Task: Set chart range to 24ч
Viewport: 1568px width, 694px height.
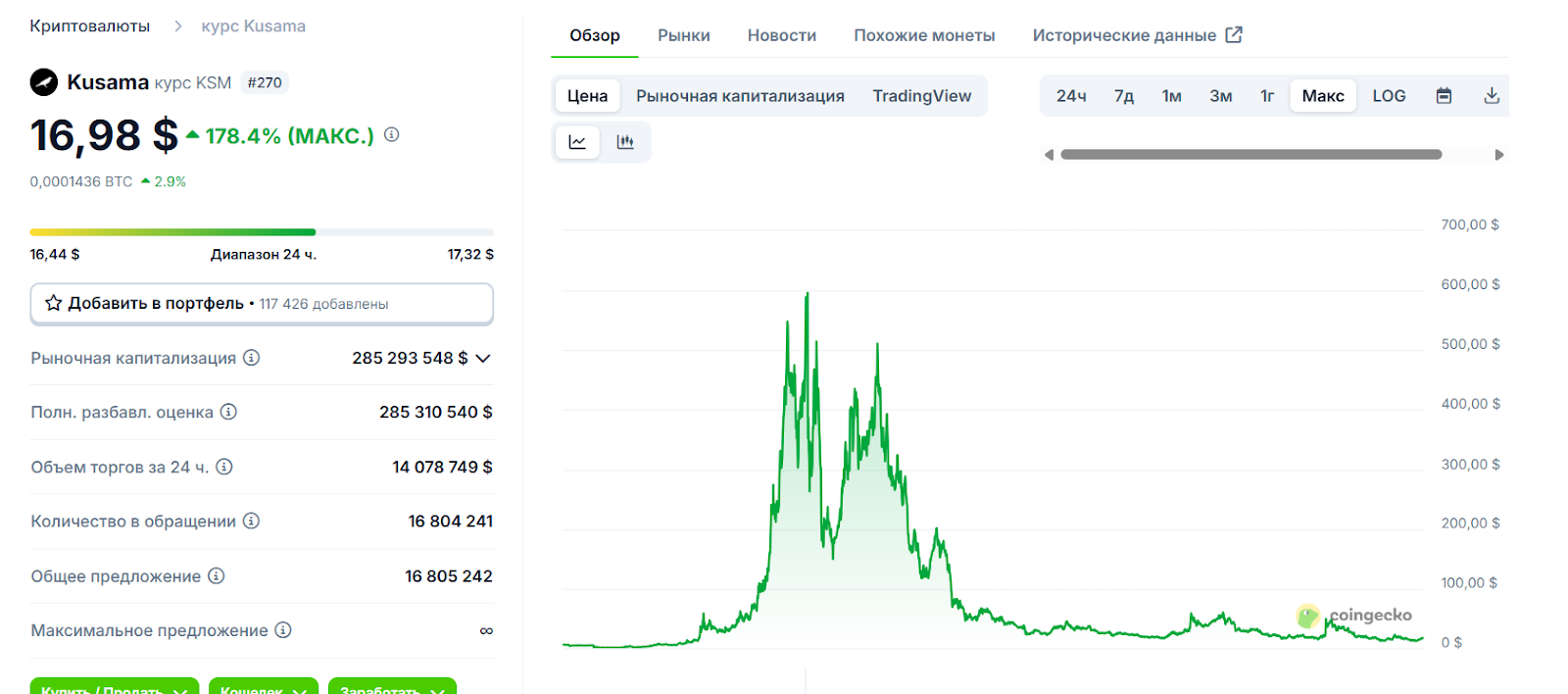Action: (1071, 96)
